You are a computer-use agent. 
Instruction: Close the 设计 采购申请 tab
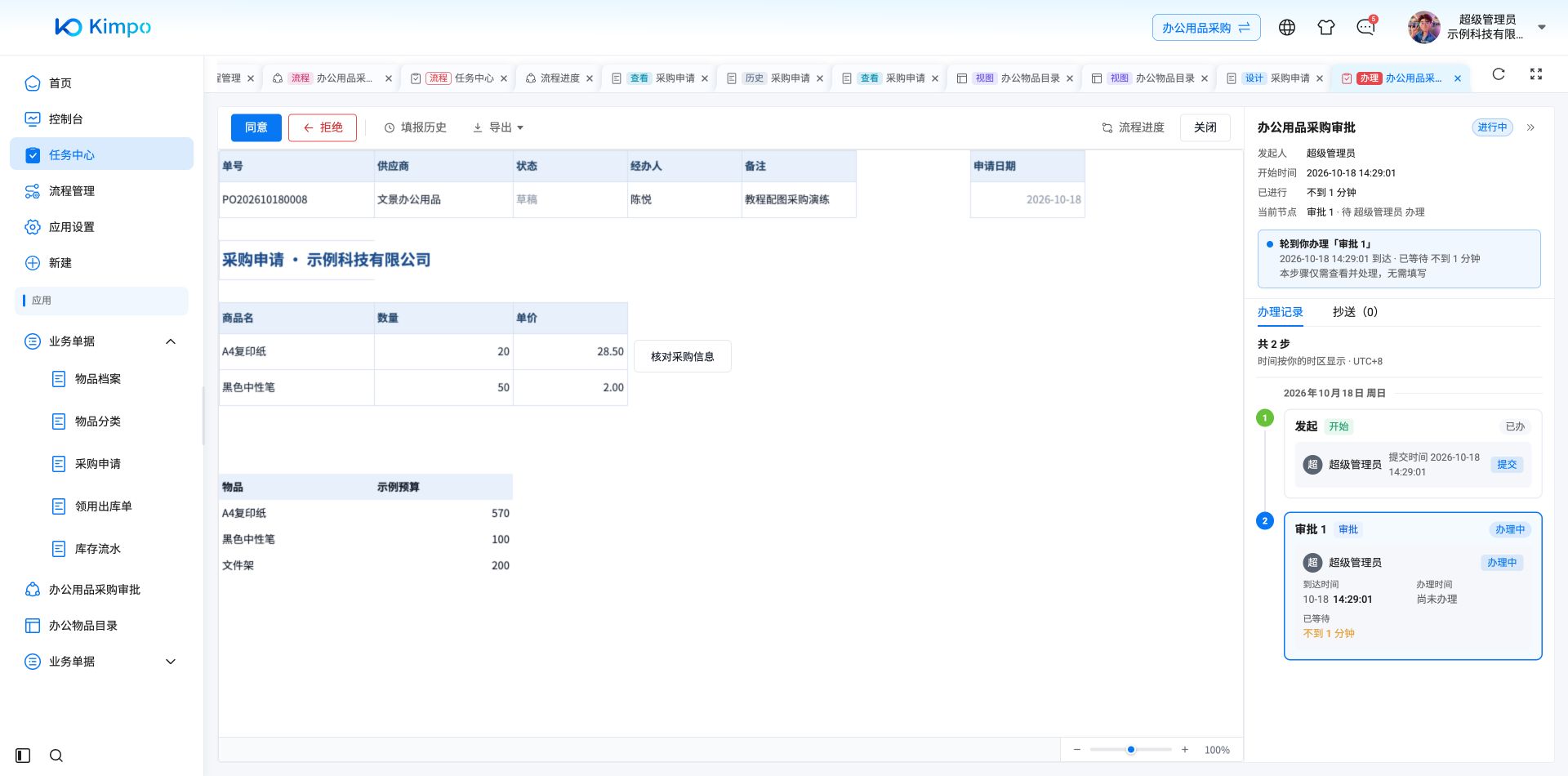click(1320, 78)
